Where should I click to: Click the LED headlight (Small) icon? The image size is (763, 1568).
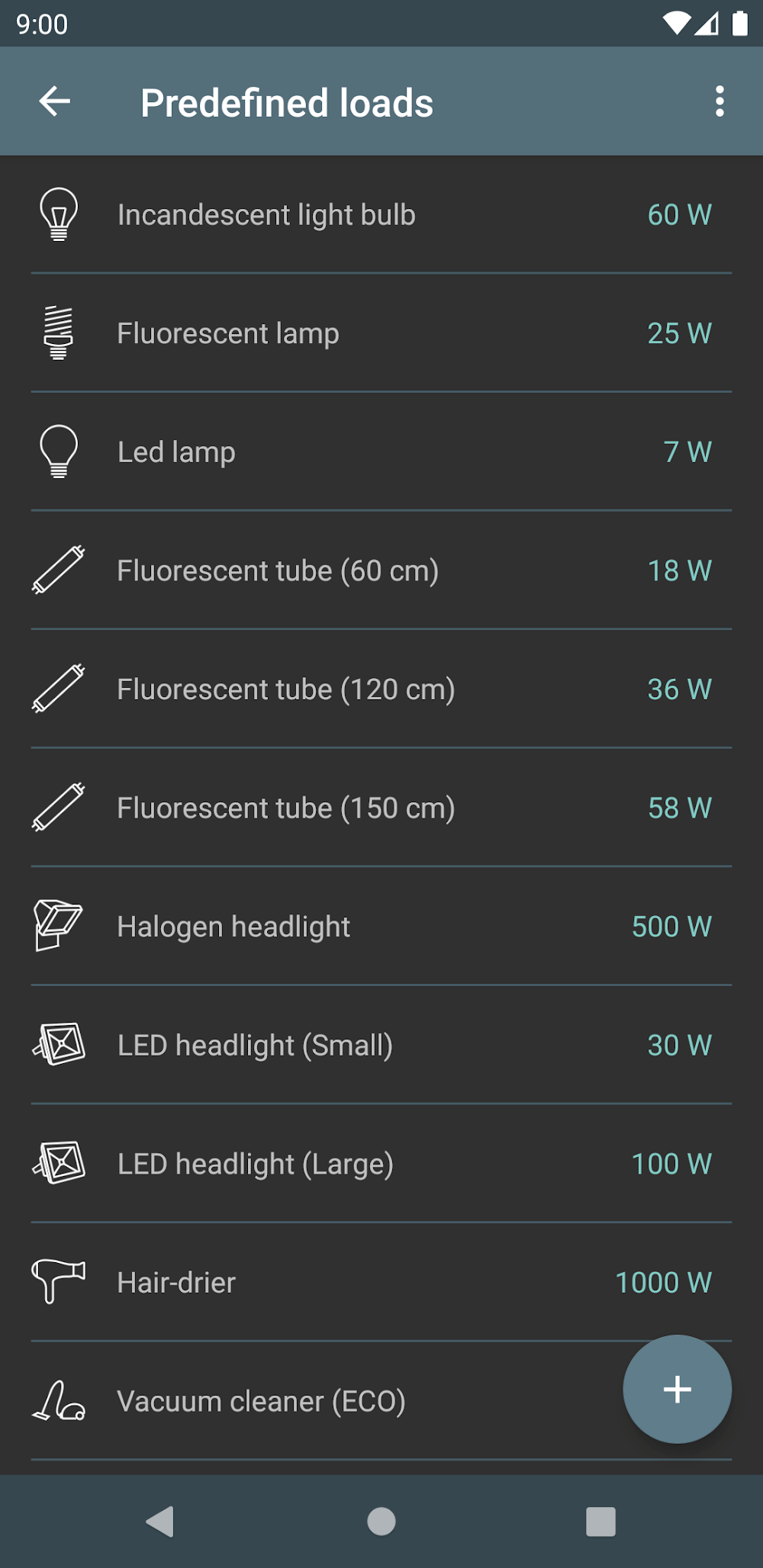click(59, 1044)
